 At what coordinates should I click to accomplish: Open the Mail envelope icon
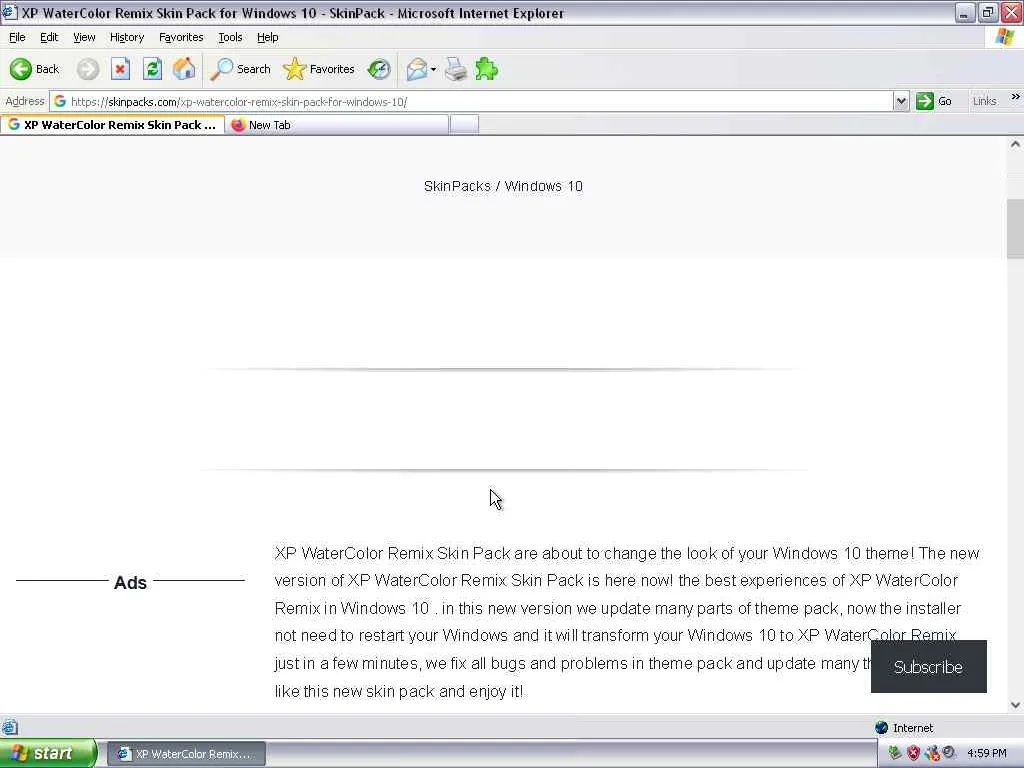tap(417, 69)
